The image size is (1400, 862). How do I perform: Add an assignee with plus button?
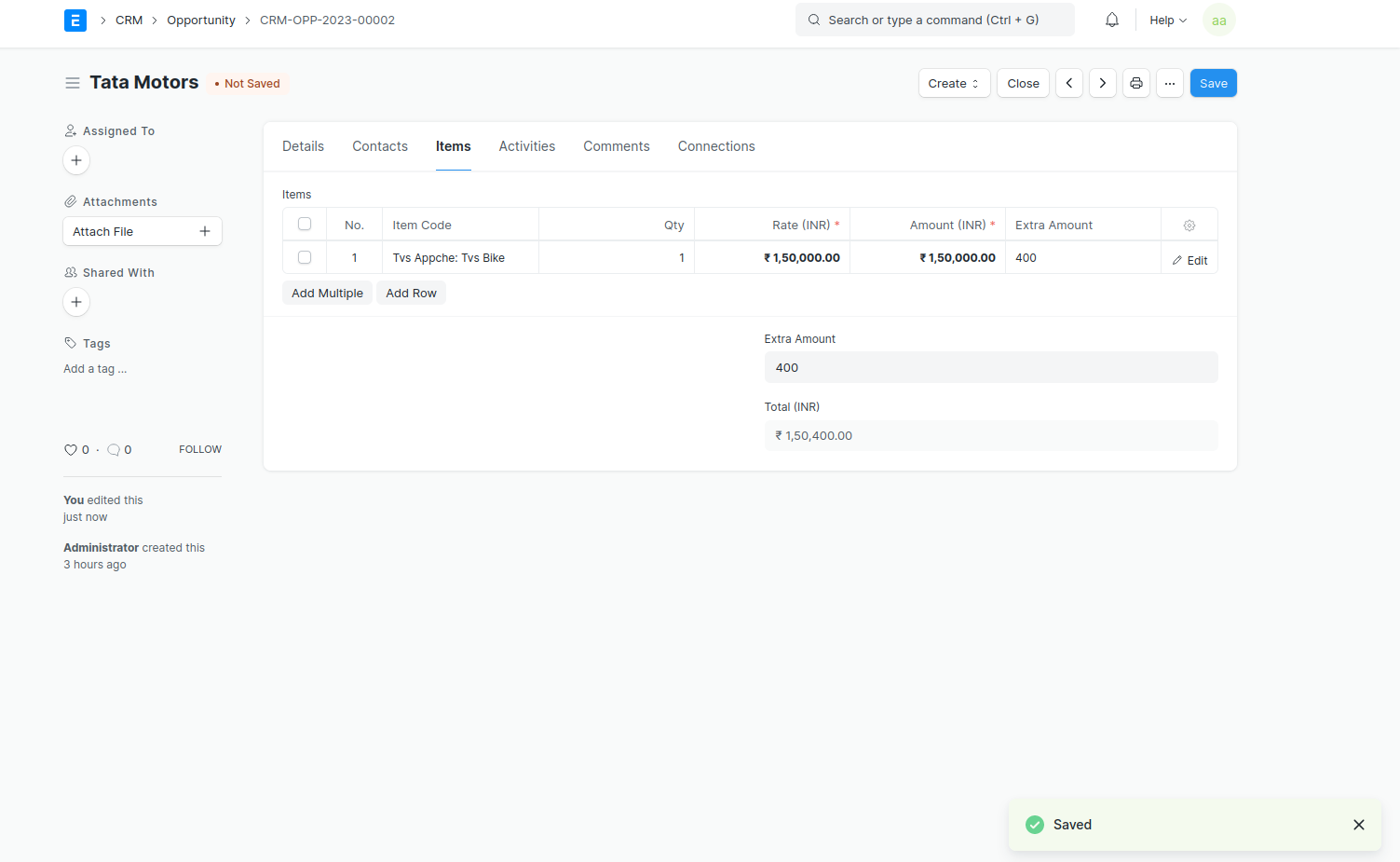pos(76,160)
